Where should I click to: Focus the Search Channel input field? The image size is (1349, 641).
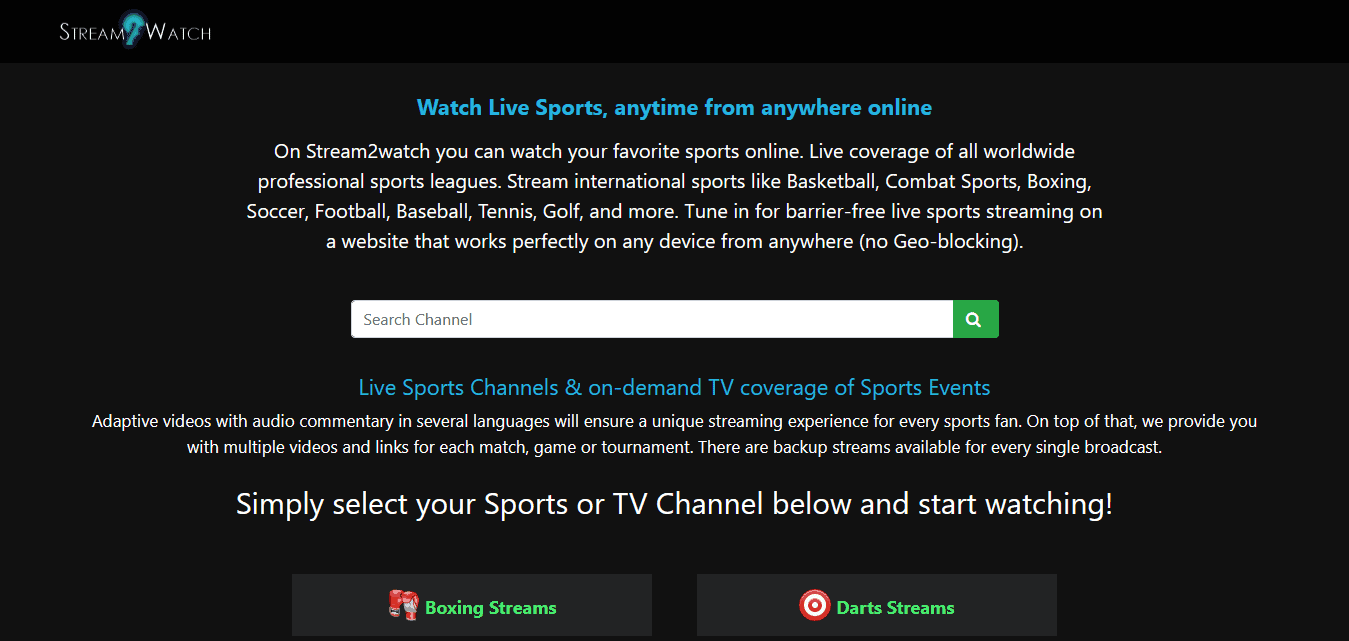(x=652, y=319)
